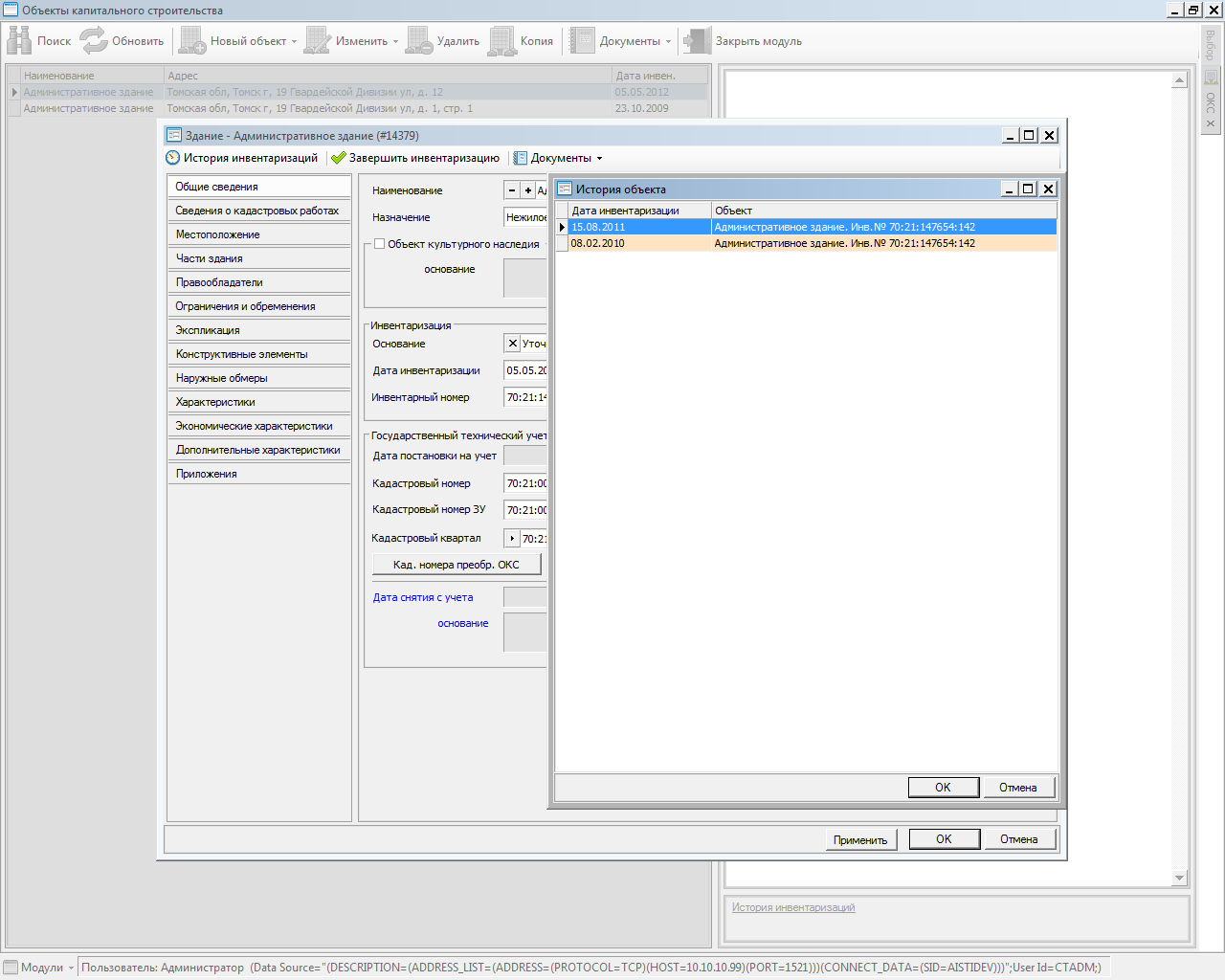Click the Новый объект building icon
The width and height of the screenshot is (1225, 980).
click(192, 40)
